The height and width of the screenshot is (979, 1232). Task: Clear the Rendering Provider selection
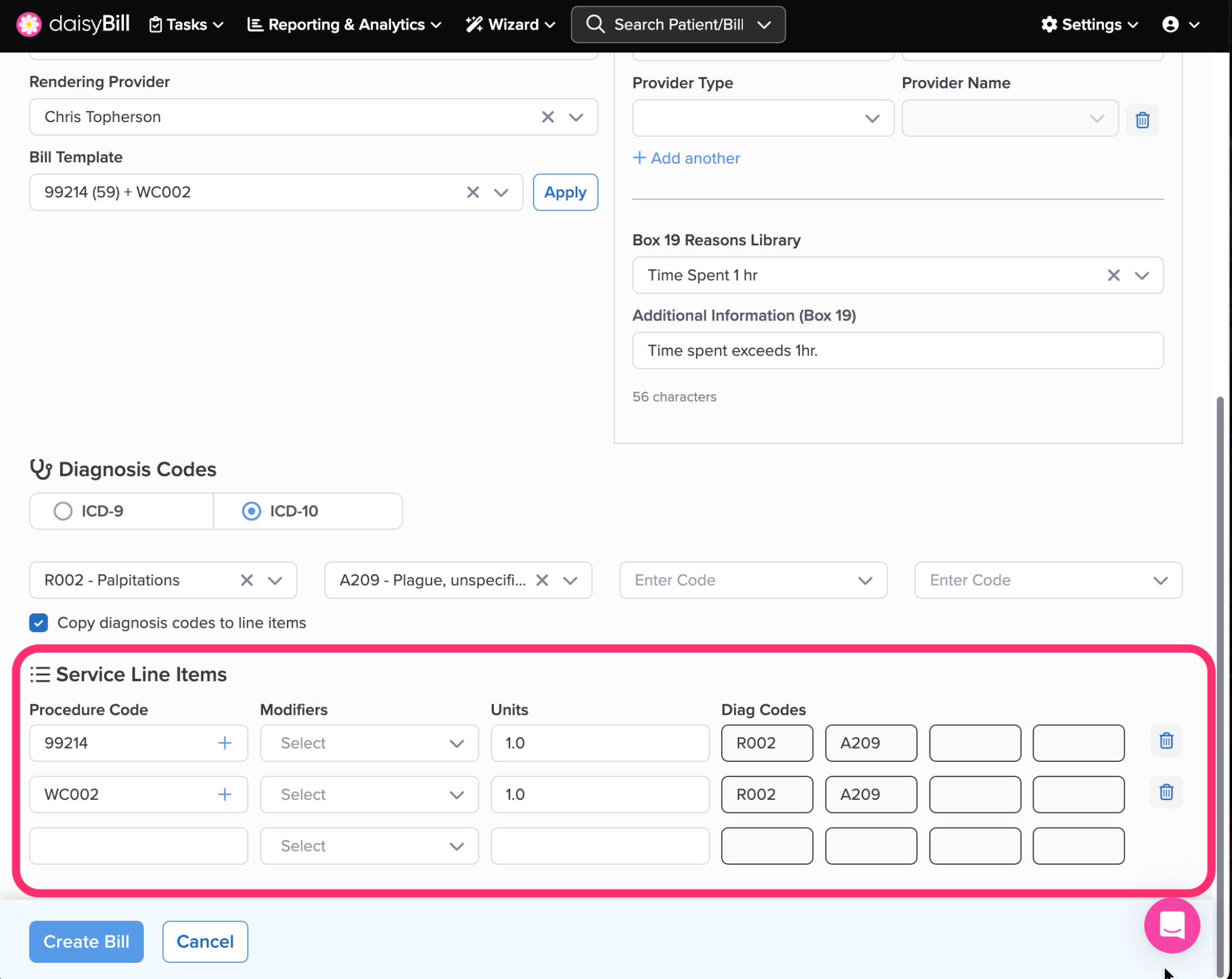pos(547,117)
